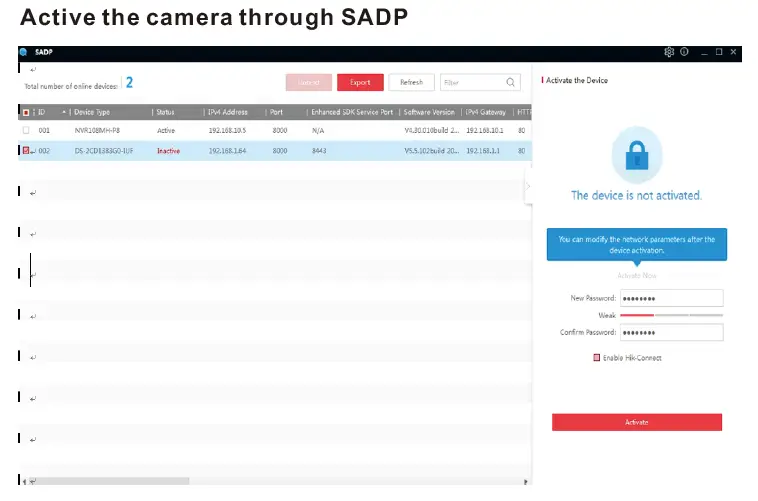Click the red Inactive status cell
This screenshot has height=501, width=758.
pyautogui.click(x=168, y=151)
